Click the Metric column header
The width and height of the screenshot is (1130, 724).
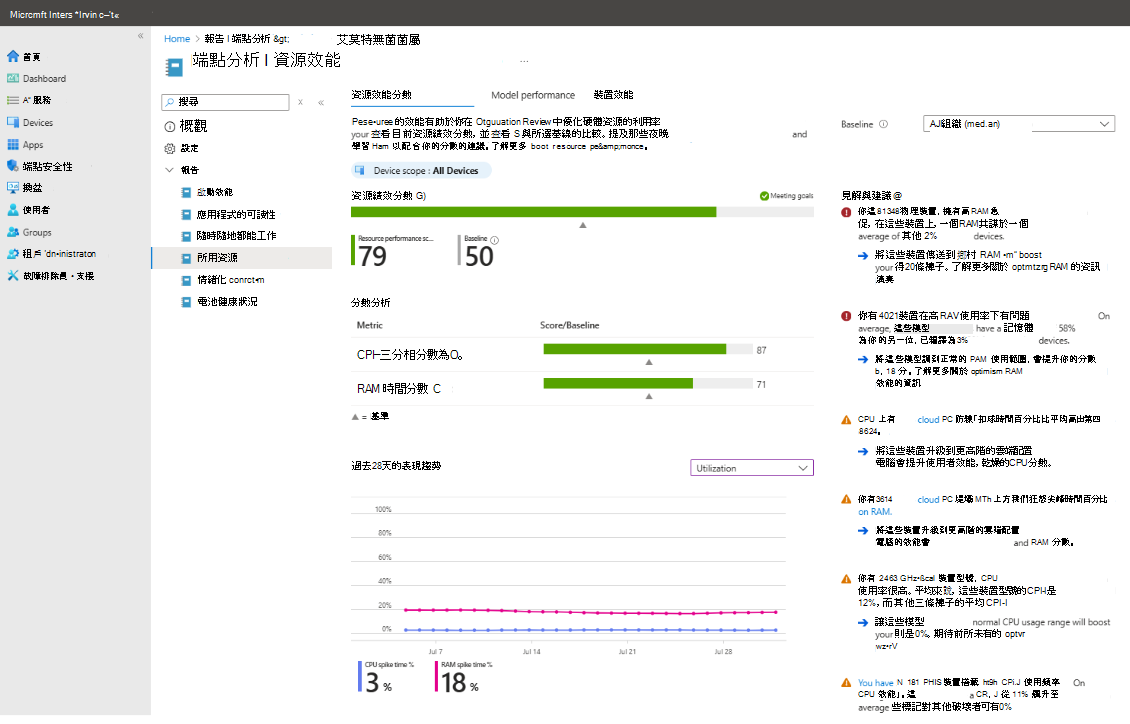point(370,326)
